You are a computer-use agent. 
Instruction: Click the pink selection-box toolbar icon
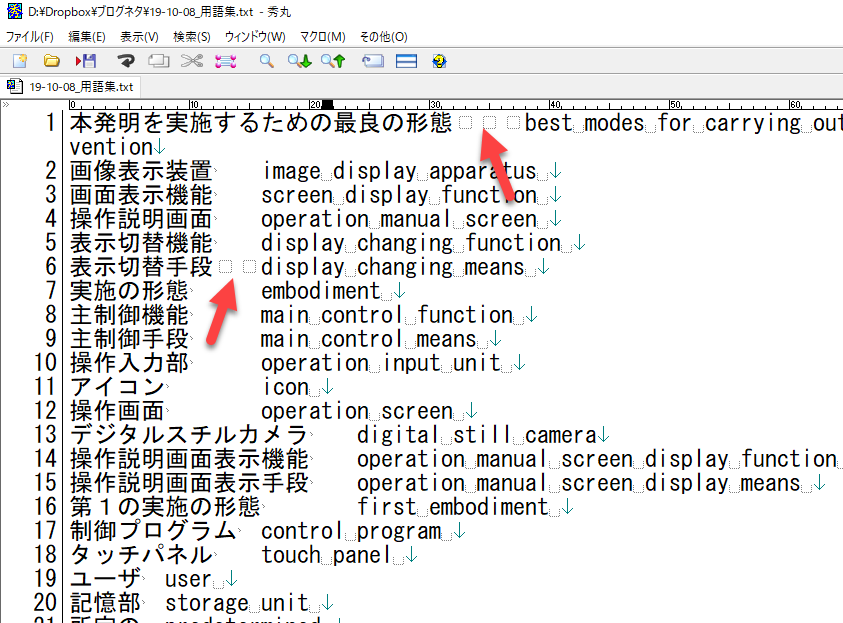click(226, 61)
